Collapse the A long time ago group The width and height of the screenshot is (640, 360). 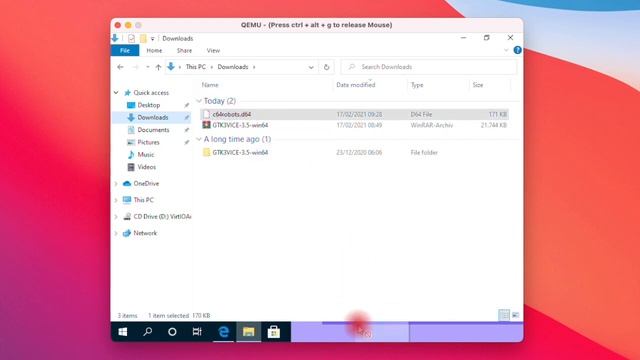199,139
